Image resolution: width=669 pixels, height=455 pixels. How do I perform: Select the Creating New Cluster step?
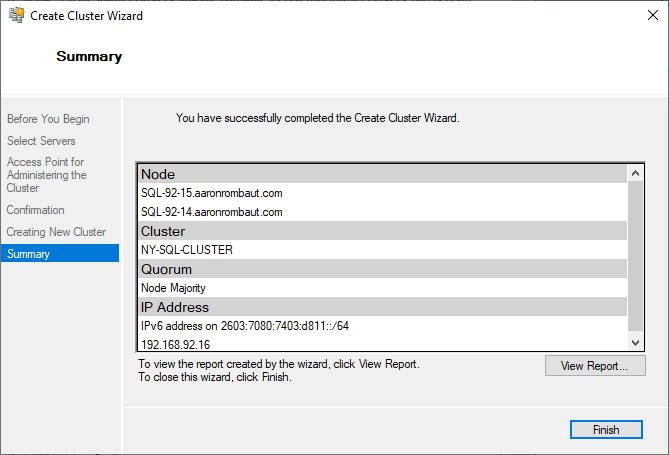[x=56, y=232]
